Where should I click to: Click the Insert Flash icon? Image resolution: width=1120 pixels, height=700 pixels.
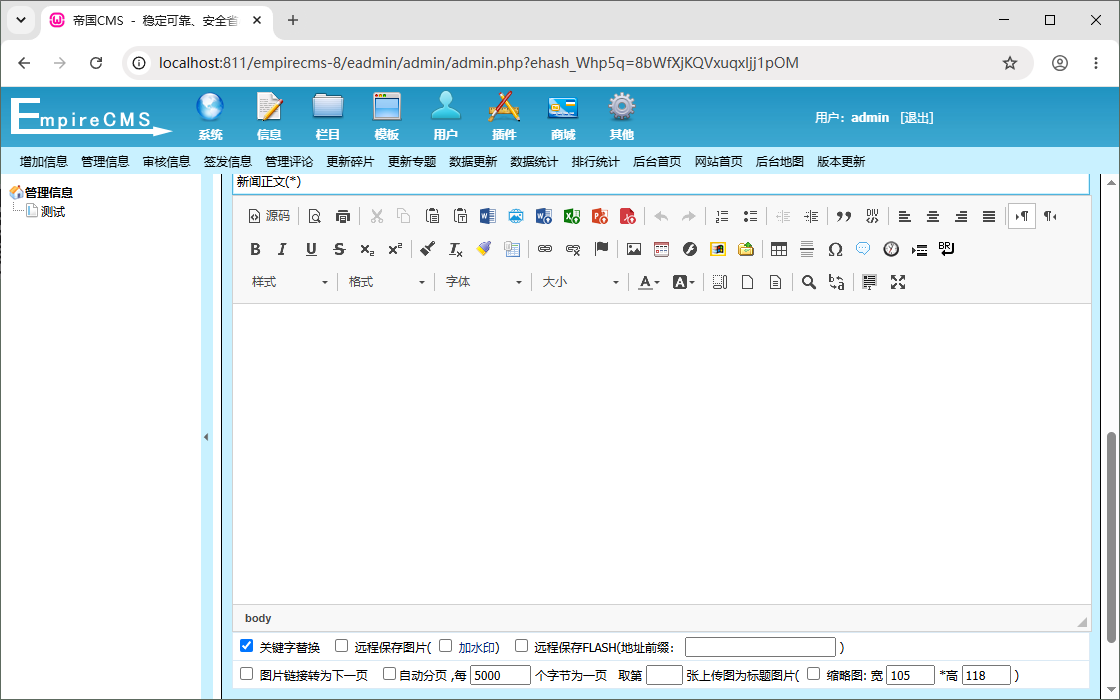click(689, 249)
